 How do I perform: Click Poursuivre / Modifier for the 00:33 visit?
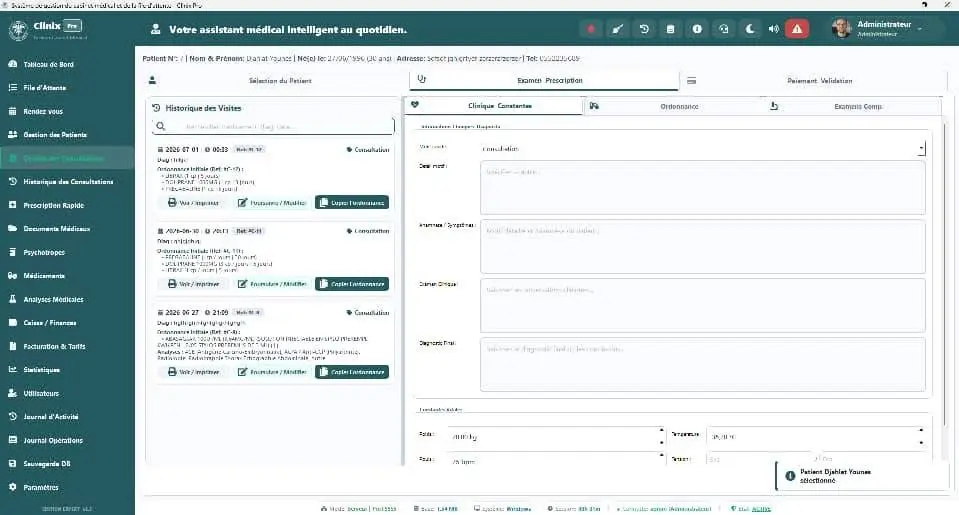(272, 202)
